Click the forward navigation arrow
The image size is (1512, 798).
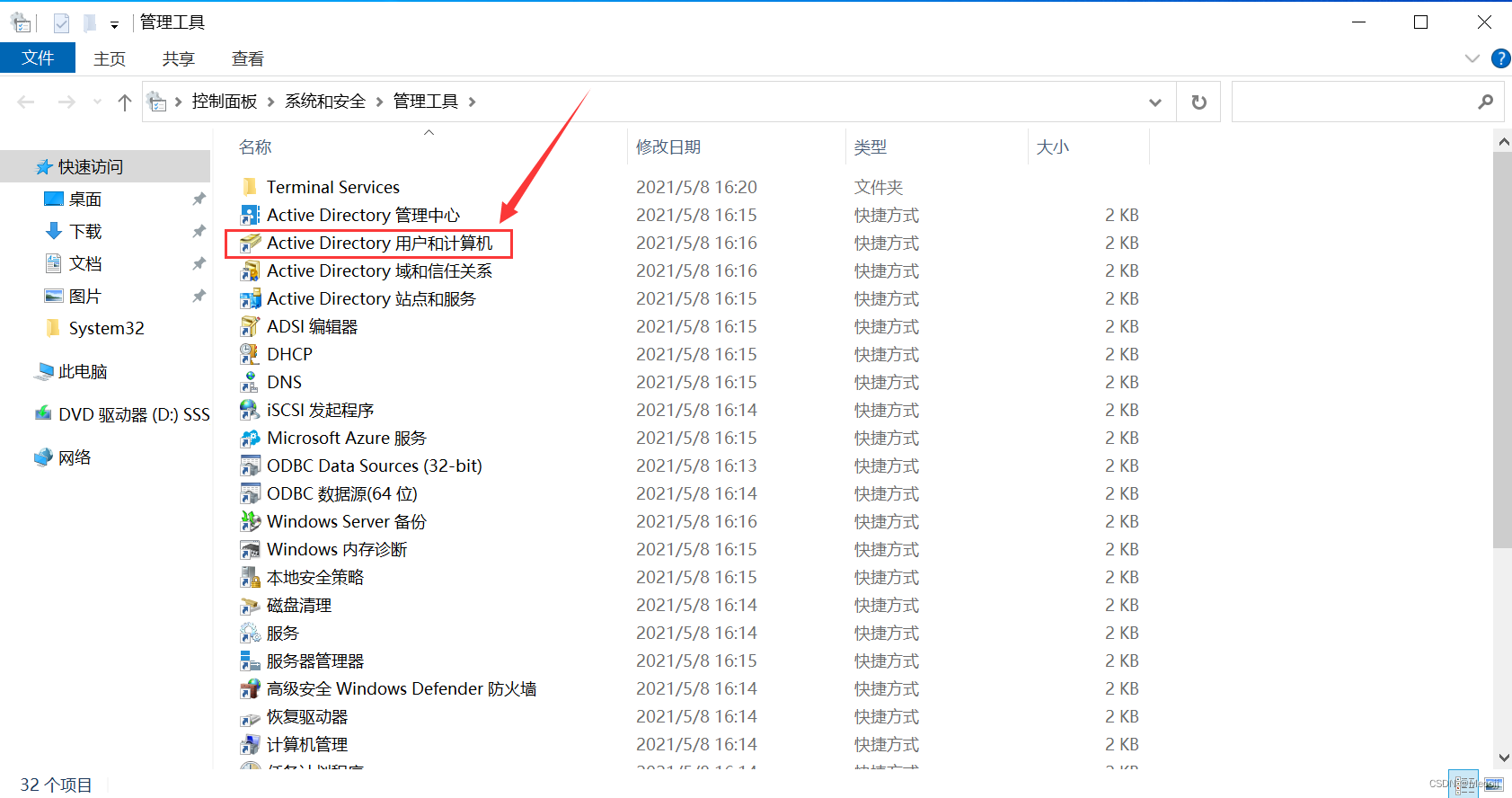(x=66, y=102)
